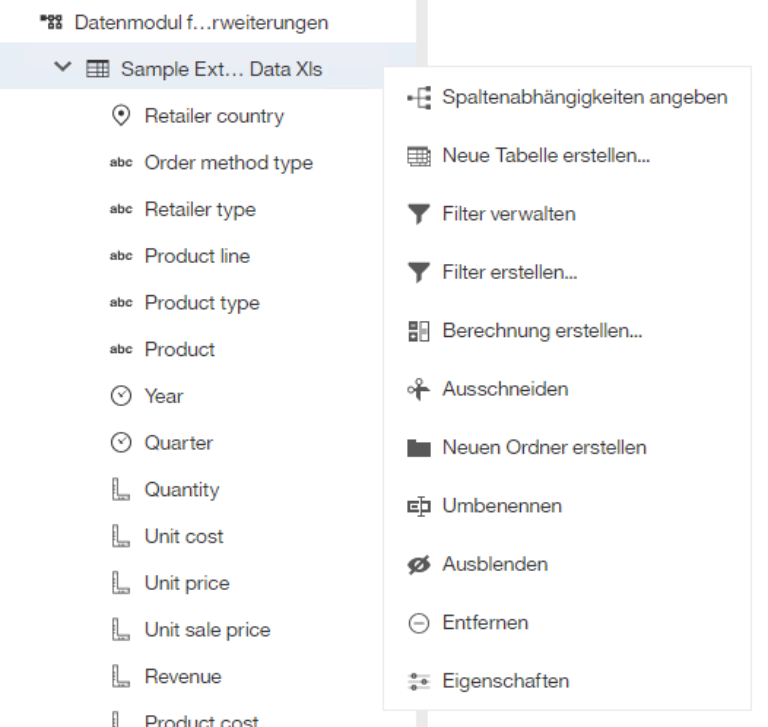Click the funnel icon for Filter erstellen
Viewport: 768px width, 727px height.
[419, 272]
